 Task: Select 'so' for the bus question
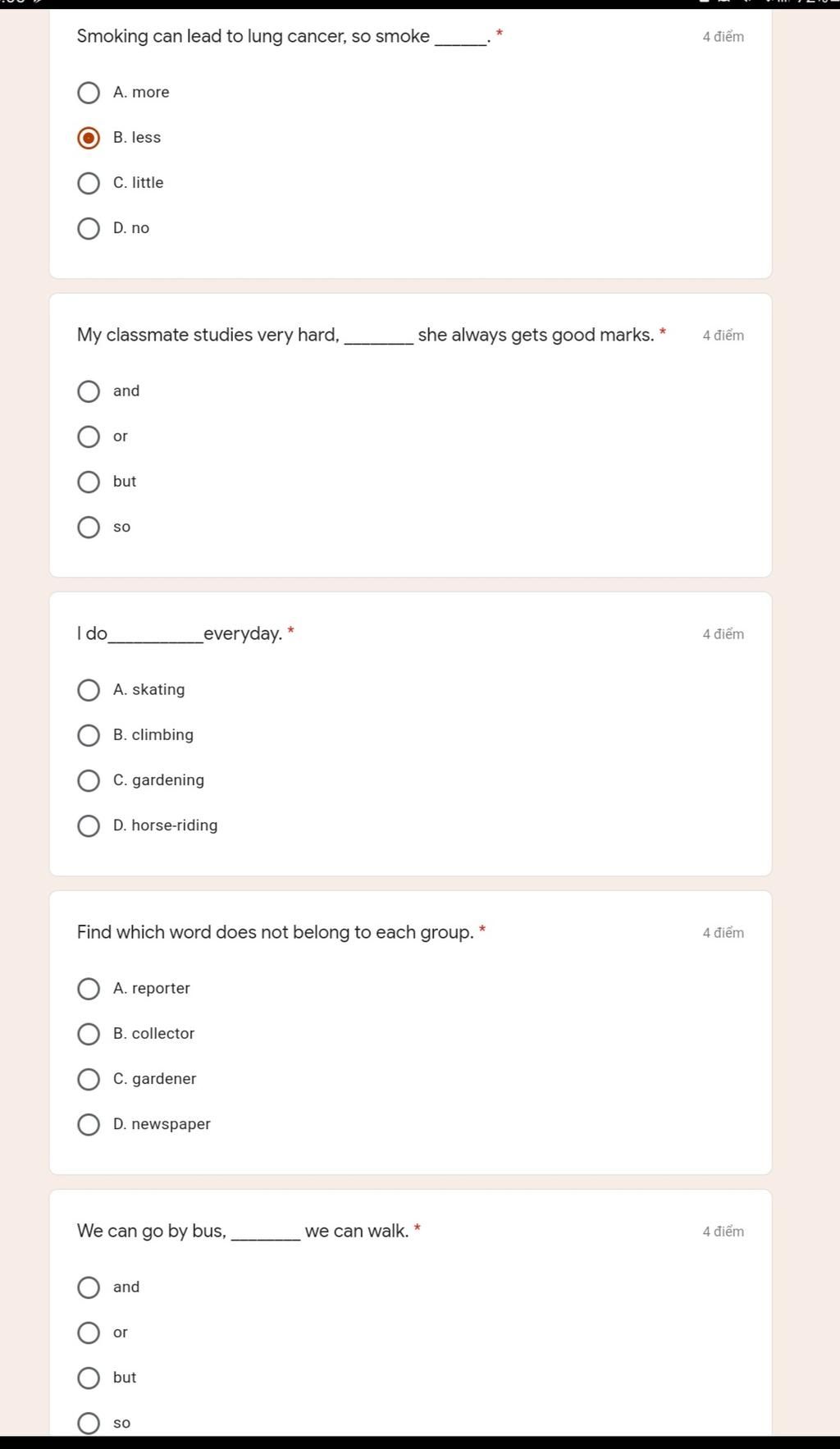[89, 1423]
